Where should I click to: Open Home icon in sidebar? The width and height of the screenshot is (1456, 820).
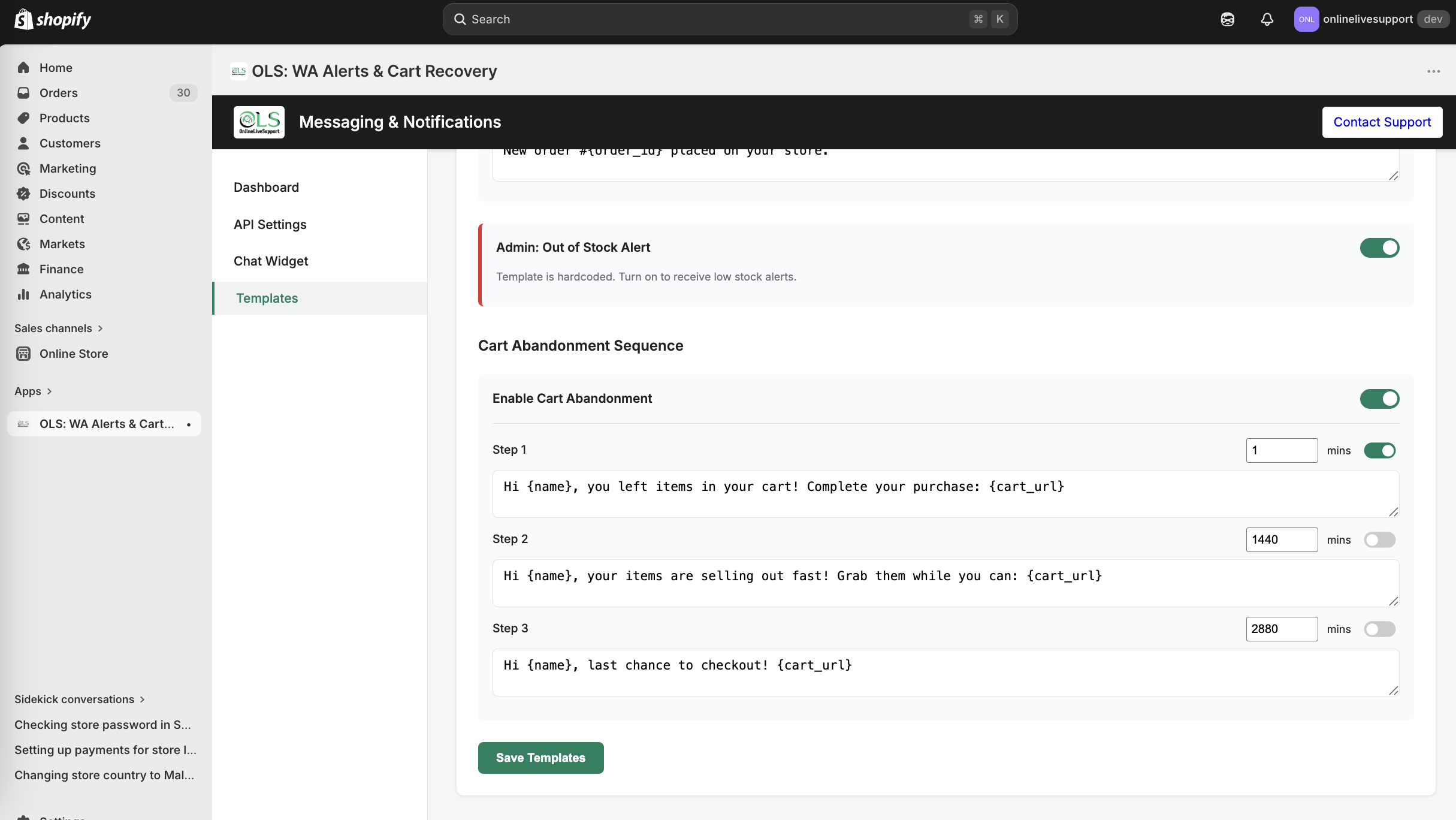click(23, 68)
